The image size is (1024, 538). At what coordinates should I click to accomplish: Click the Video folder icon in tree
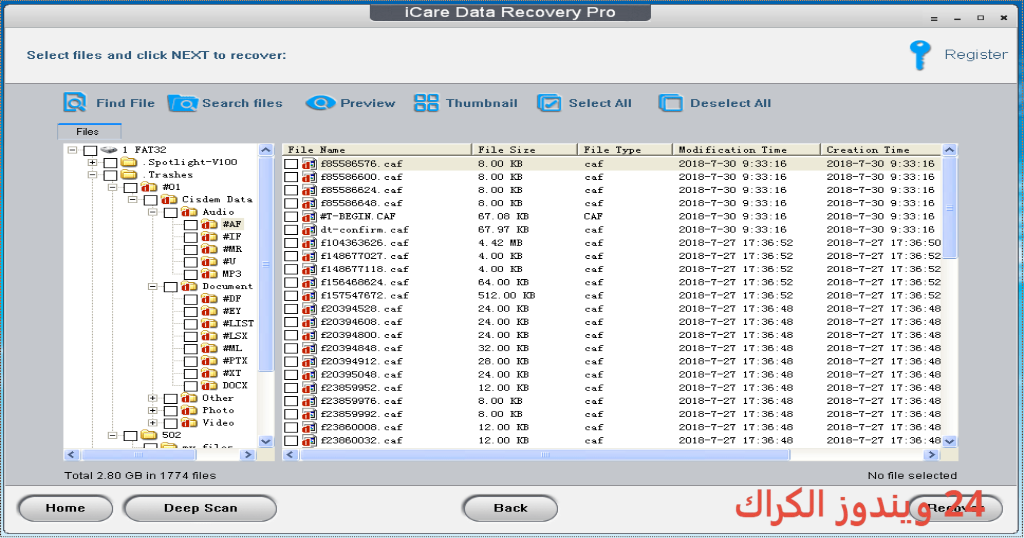click(189, 422)
